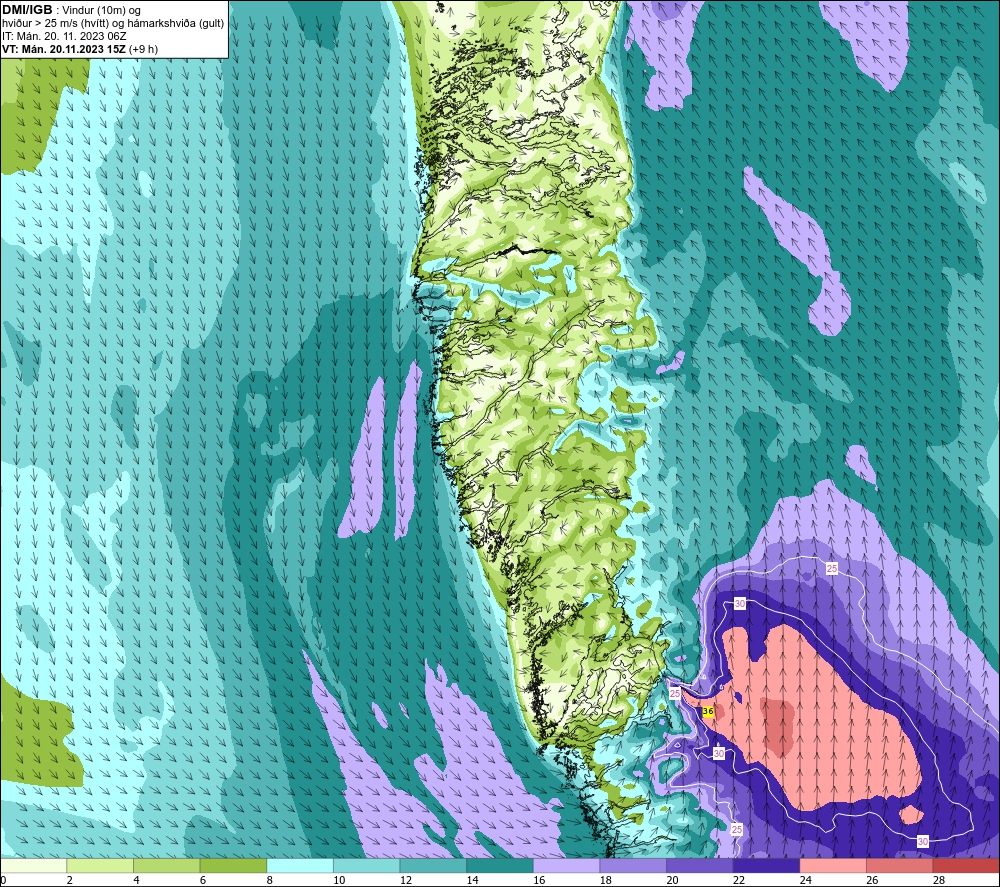Pick the pale cyan 8–10 m/s legend swatch
Viewport: 1000px width, 887px height.
pos(300,865)
